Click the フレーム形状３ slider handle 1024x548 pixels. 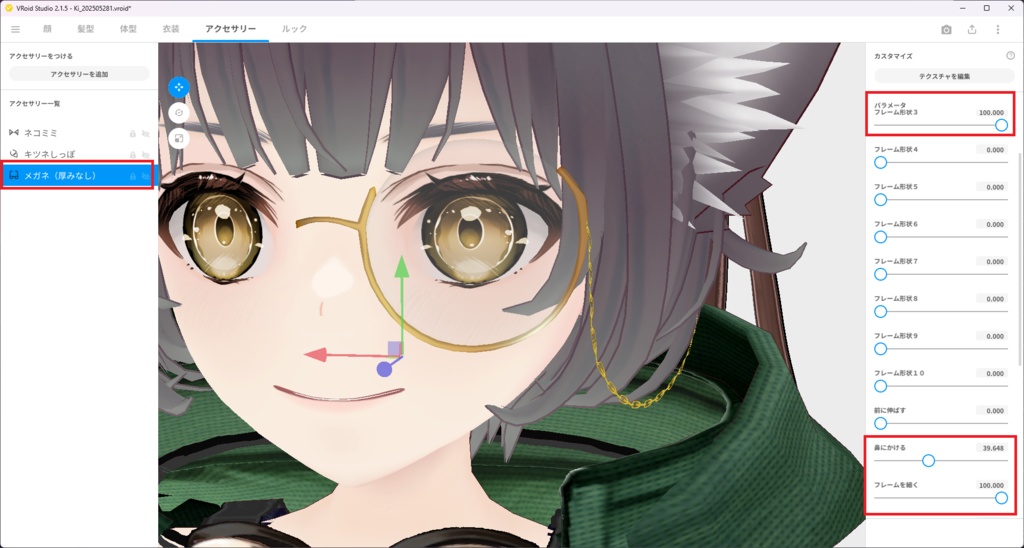(1001, 125)
